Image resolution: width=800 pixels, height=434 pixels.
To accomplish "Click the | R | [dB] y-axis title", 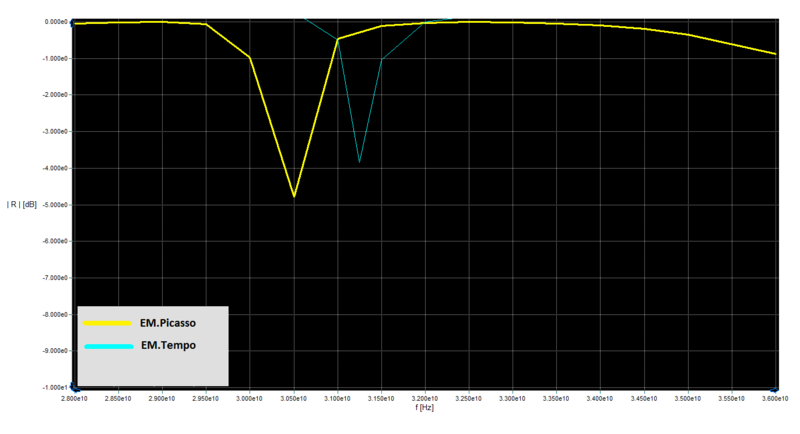I will tap(21, 205).
